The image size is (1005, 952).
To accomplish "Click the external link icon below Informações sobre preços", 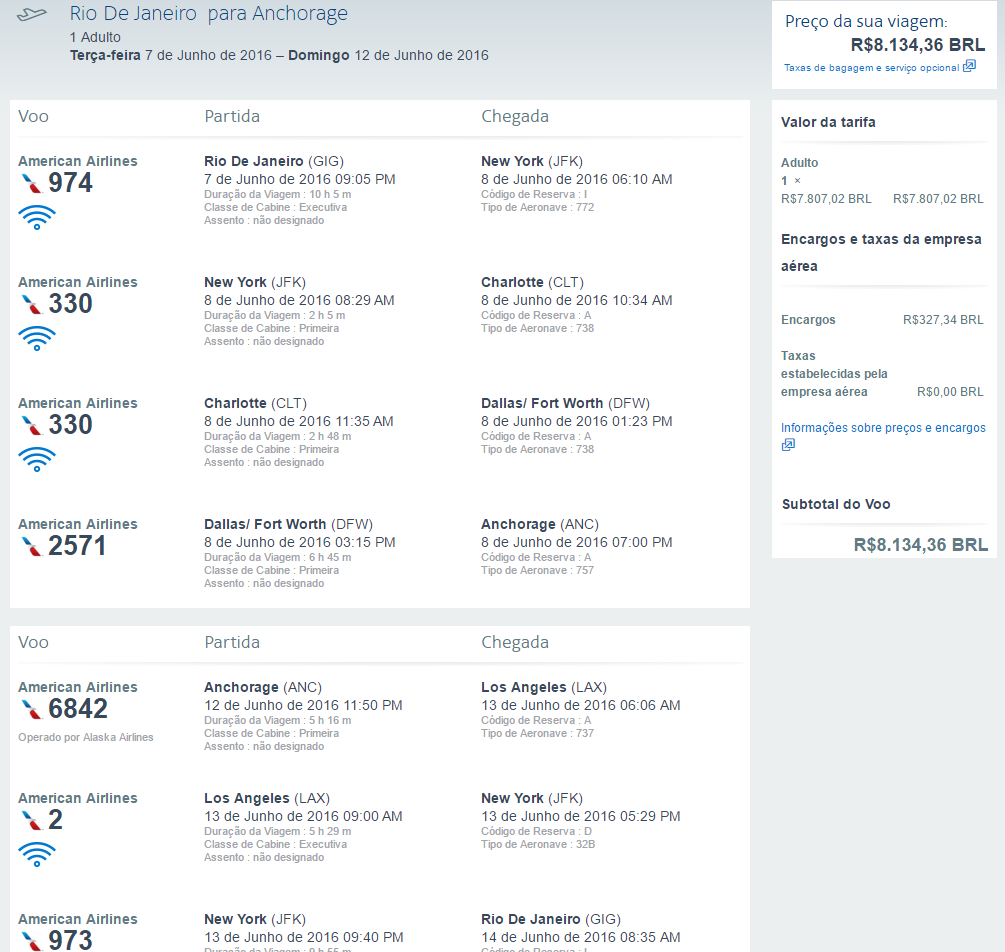I will pyautogui.click(x=788, y=445).
